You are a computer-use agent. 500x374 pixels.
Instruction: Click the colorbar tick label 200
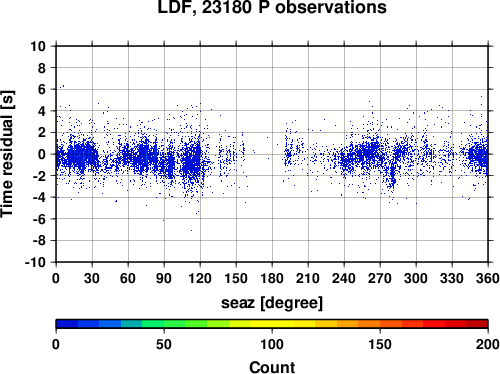point(487,344)
